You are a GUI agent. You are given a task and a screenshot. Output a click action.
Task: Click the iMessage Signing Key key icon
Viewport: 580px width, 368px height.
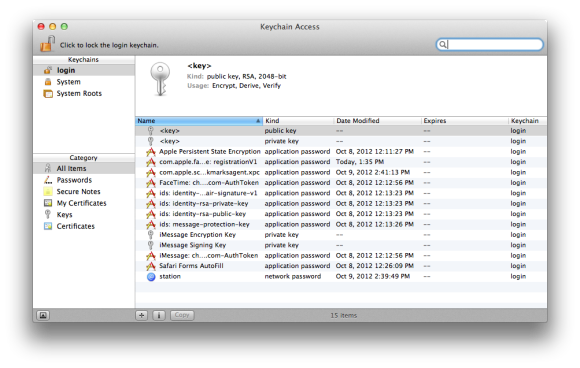(151, 245)
